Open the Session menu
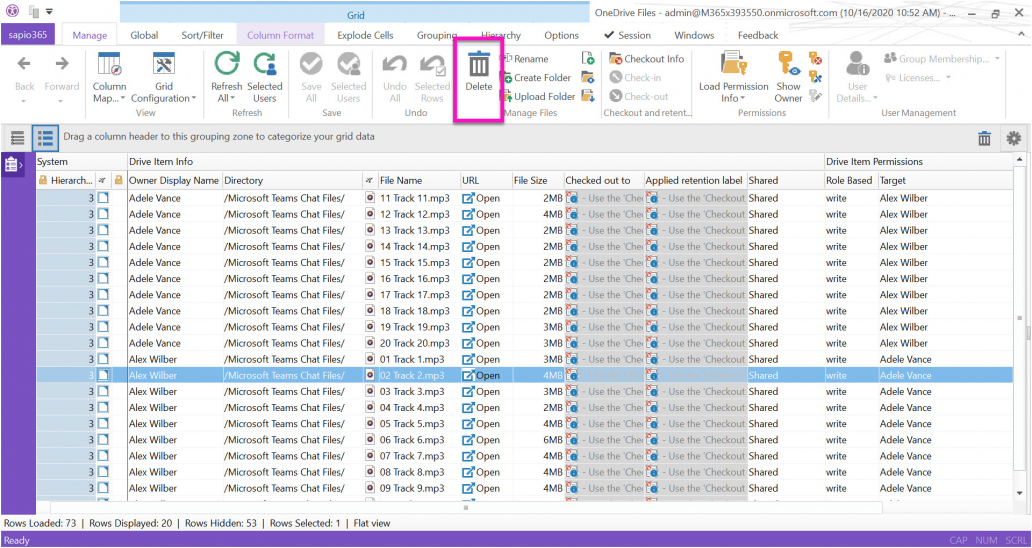1032x548 pixels. pos(627,36)
